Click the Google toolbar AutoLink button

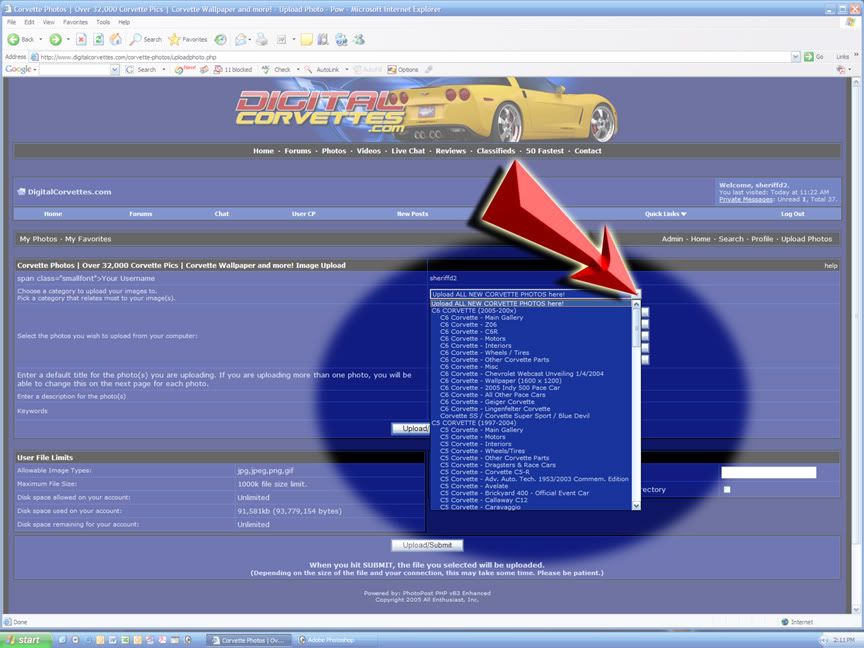pyautogui.click(x=322, y=69)
